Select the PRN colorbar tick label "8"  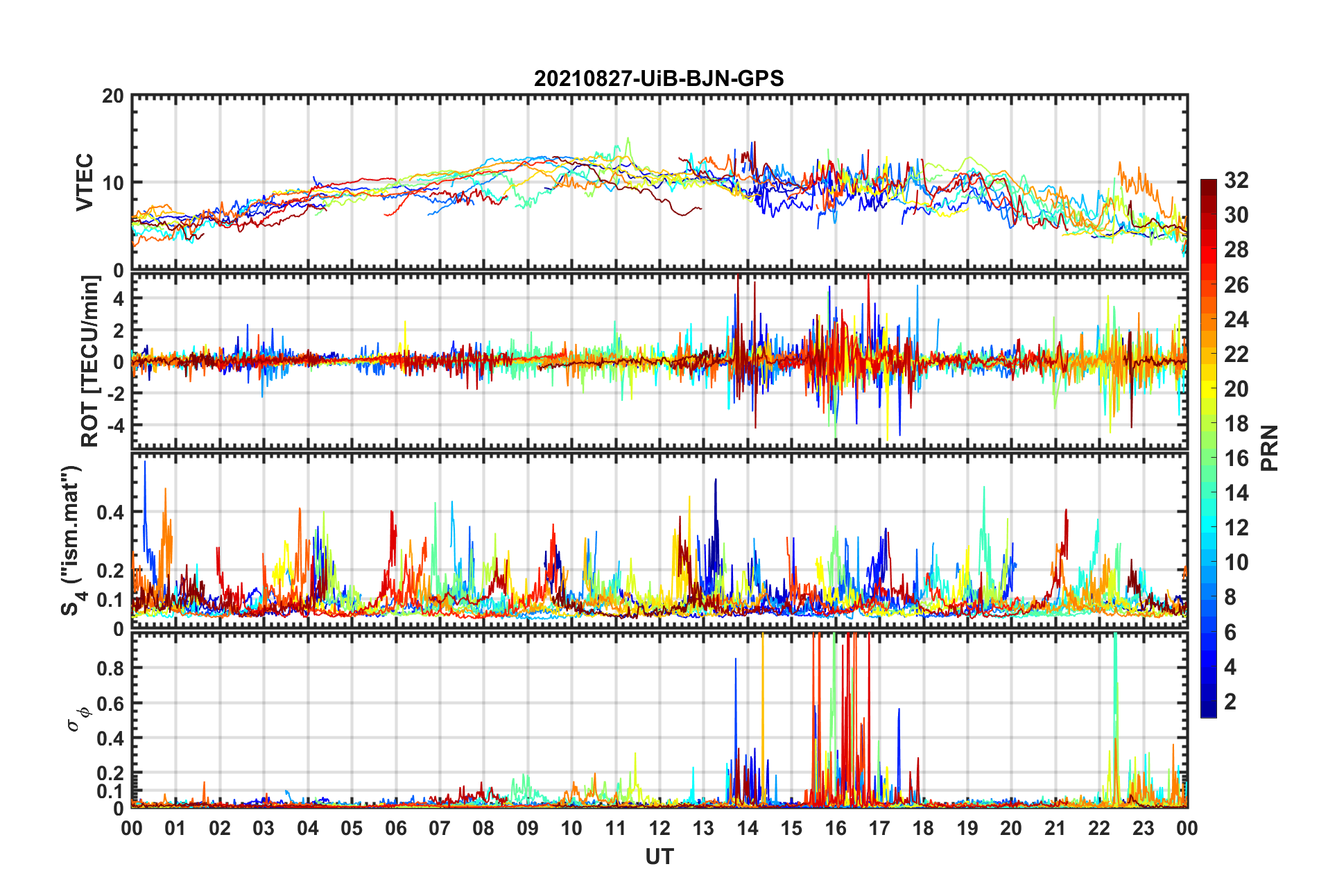[1230, 596]
